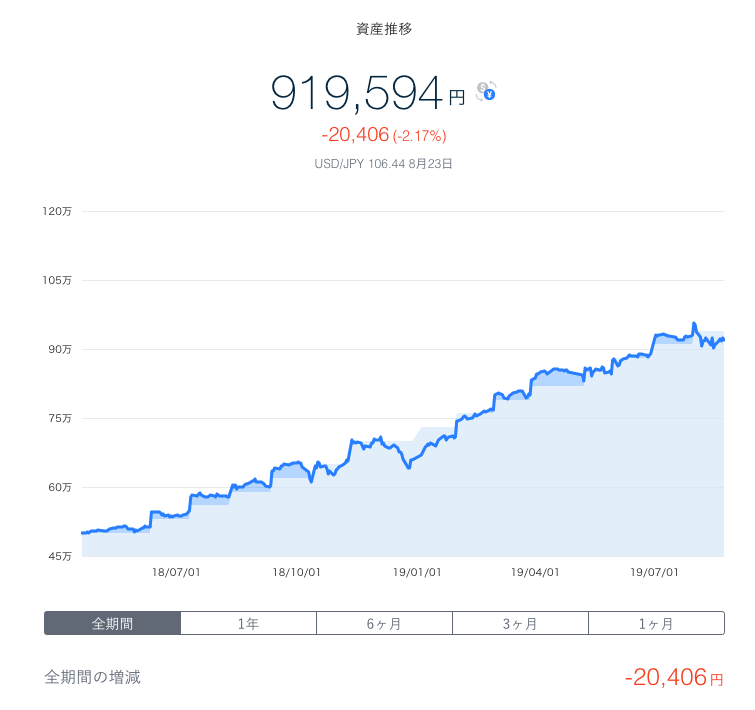Click the USD/JPY 106.44 exchange rate text
The image size is (755, 710).
click(x=383, y=162)
